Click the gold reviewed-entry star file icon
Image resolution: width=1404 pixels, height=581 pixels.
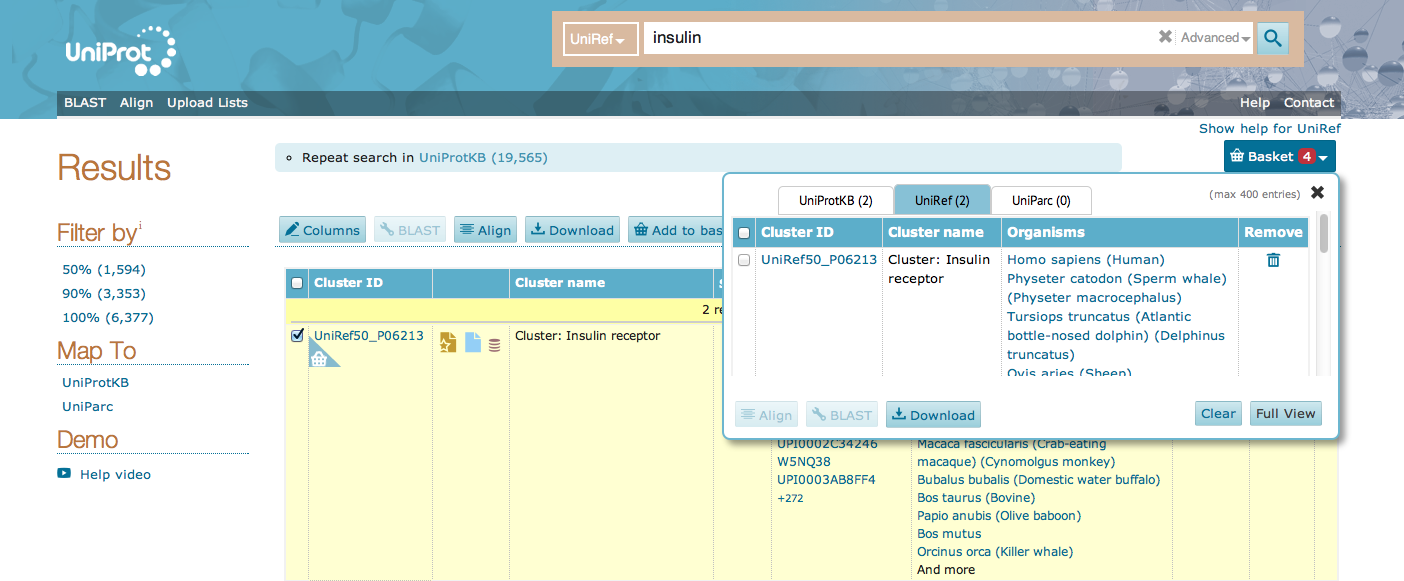click(448, 343)
